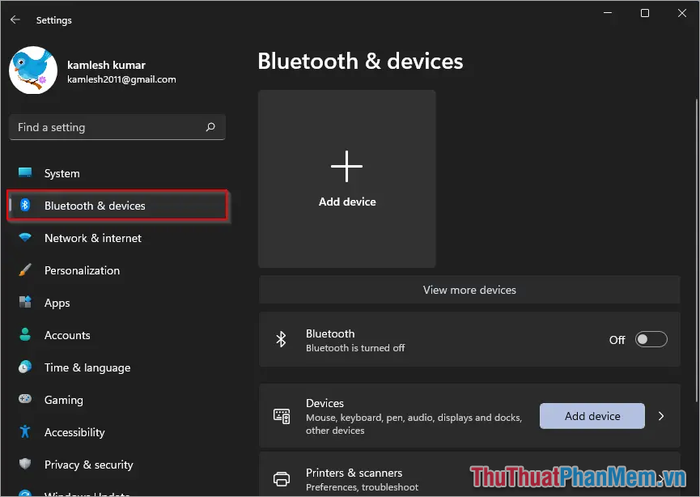Open Personalization label in the sidebar
The width and height of the screenshot is (700, 497).
click(82, 271)
